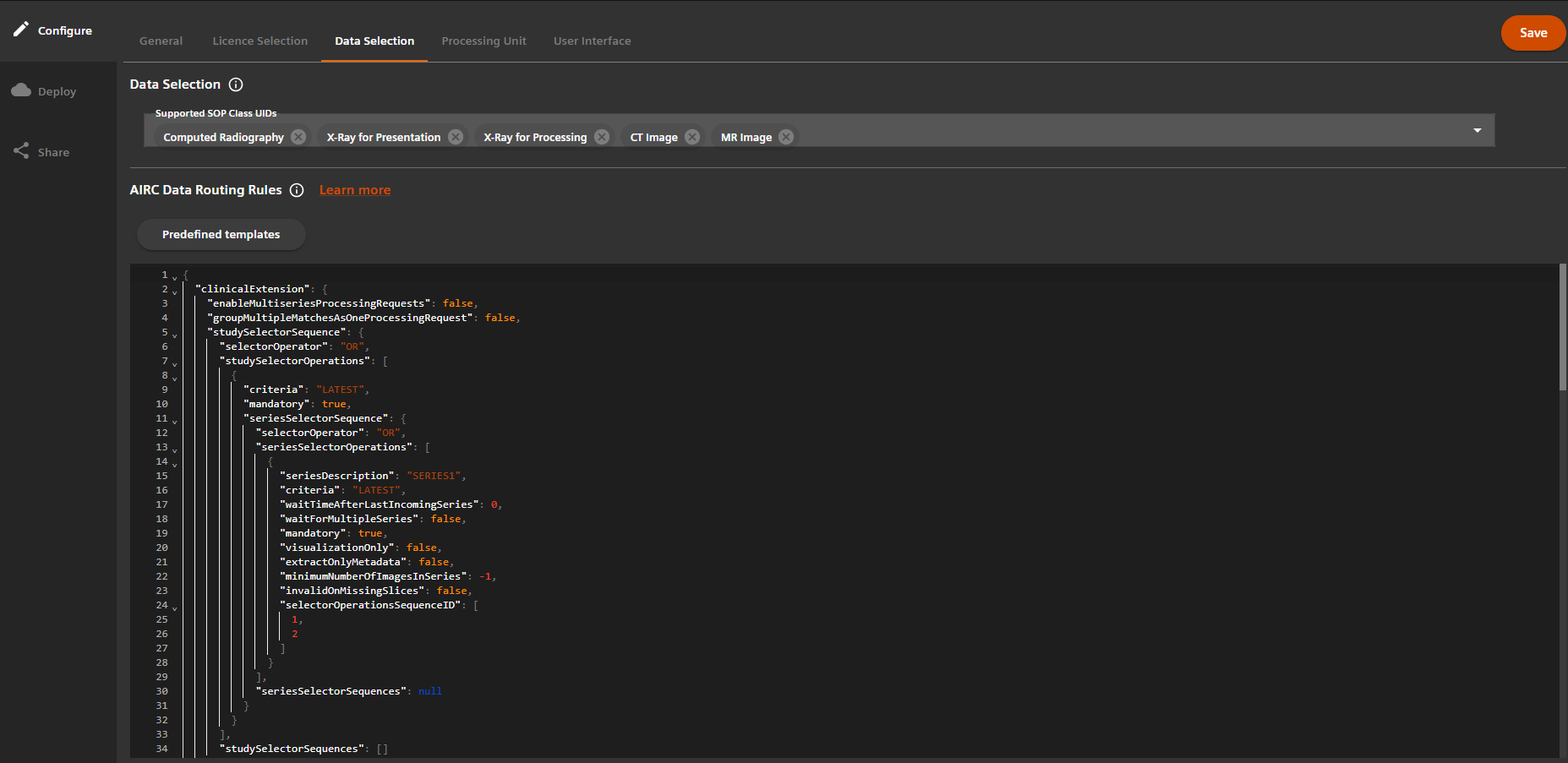1568x763 pixels.
Task: Collapse the JSON root object on line 1
Action: 173,276
